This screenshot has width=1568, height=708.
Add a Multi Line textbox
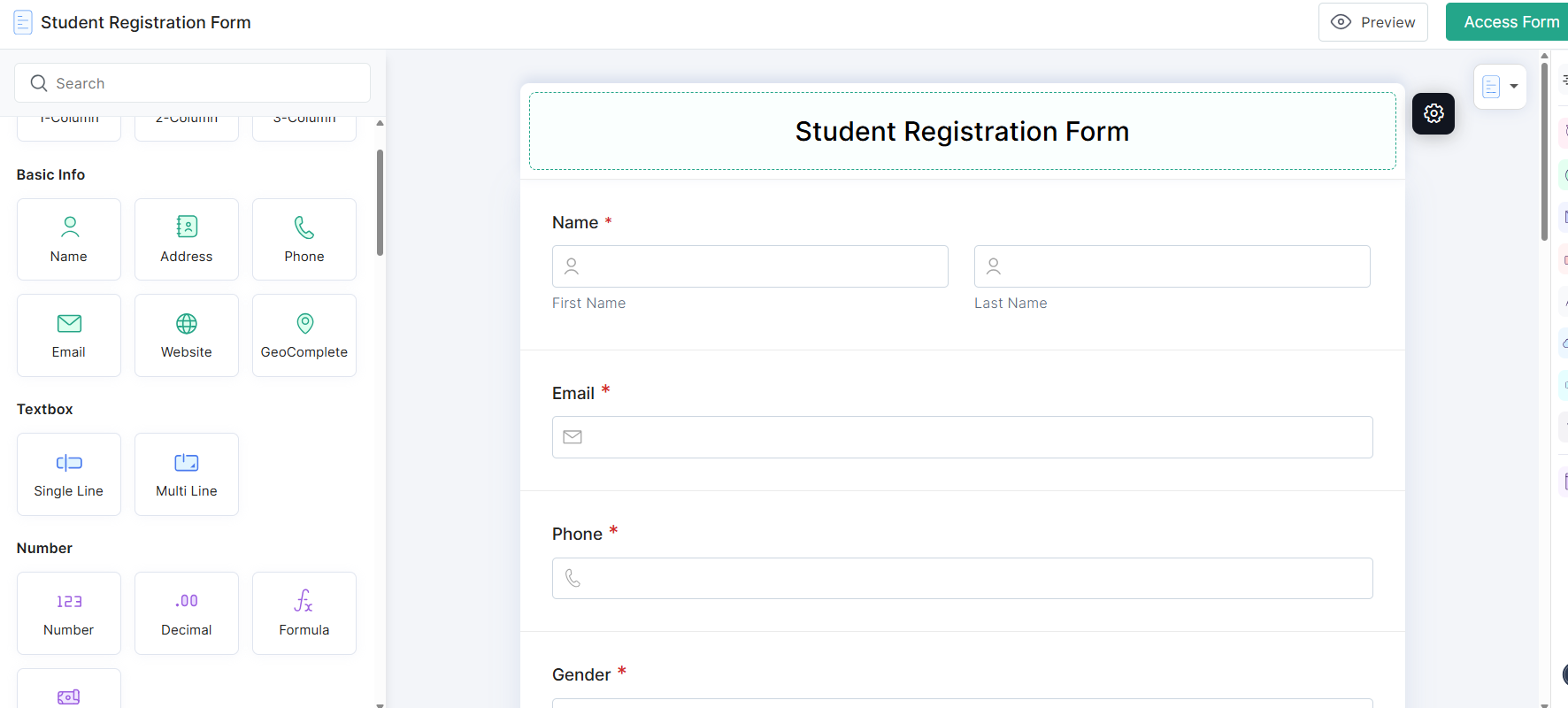point(187,474)
